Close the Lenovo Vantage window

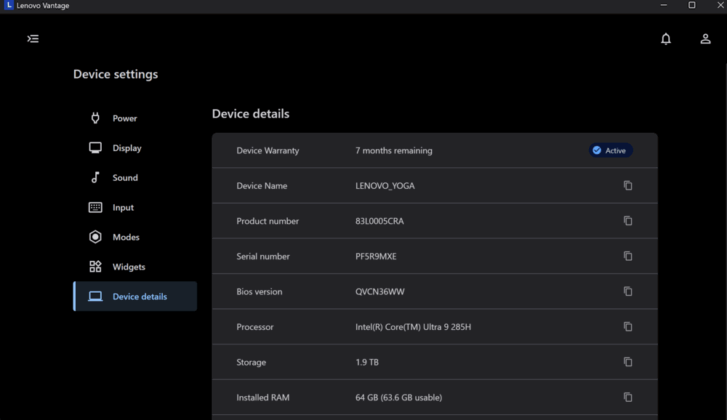[x=720, y=5]
